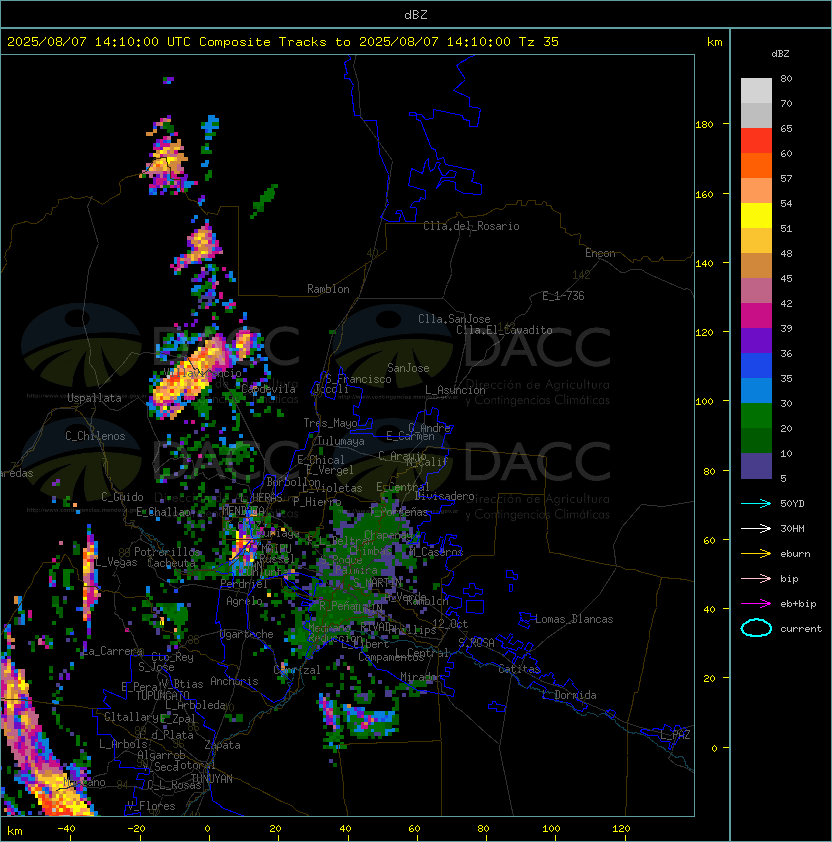Select the green 20-30 dBZ swatch
The image size is (832, 842).
[756, 416]
